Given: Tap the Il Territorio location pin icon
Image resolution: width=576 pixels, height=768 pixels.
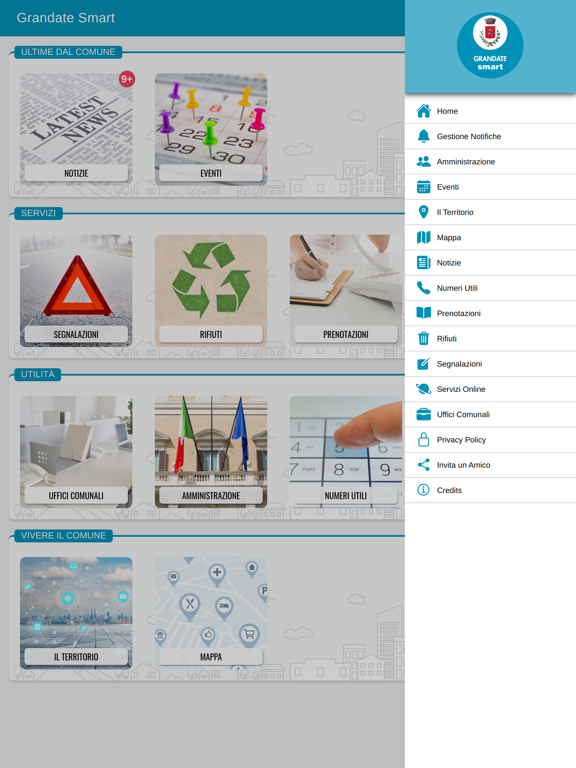Looking at the screenshot, I should 423,212.
